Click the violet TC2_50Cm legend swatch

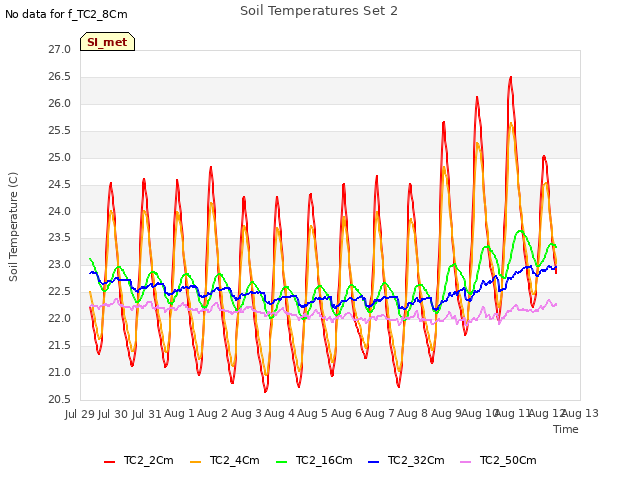point(465,462)
